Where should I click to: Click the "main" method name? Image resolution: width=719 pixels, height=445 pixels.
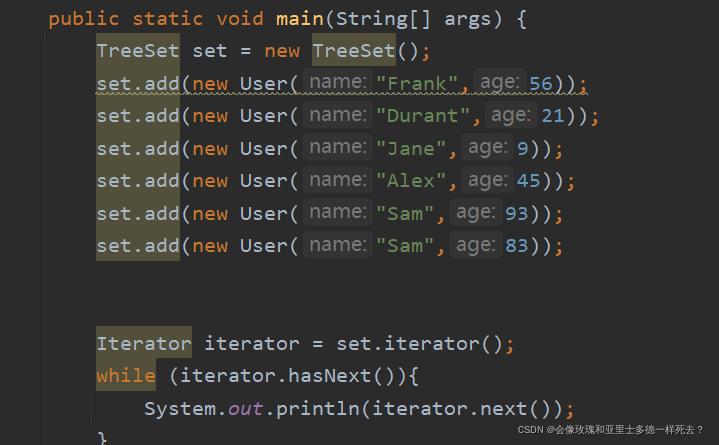(300, 19)
